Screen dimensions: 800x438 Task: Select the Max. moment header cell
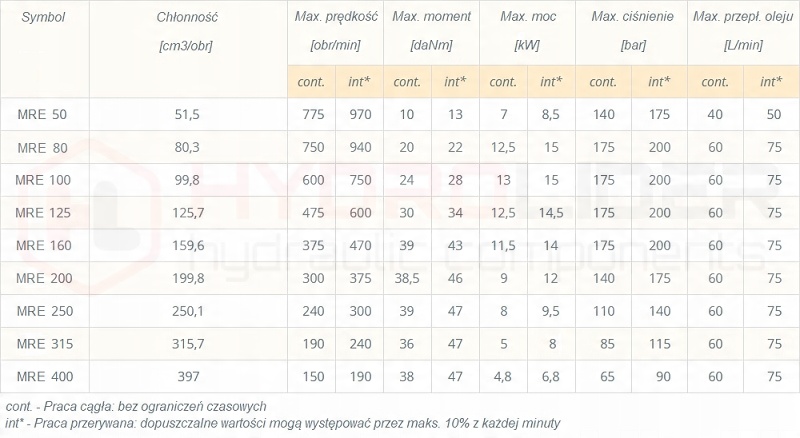431,18
